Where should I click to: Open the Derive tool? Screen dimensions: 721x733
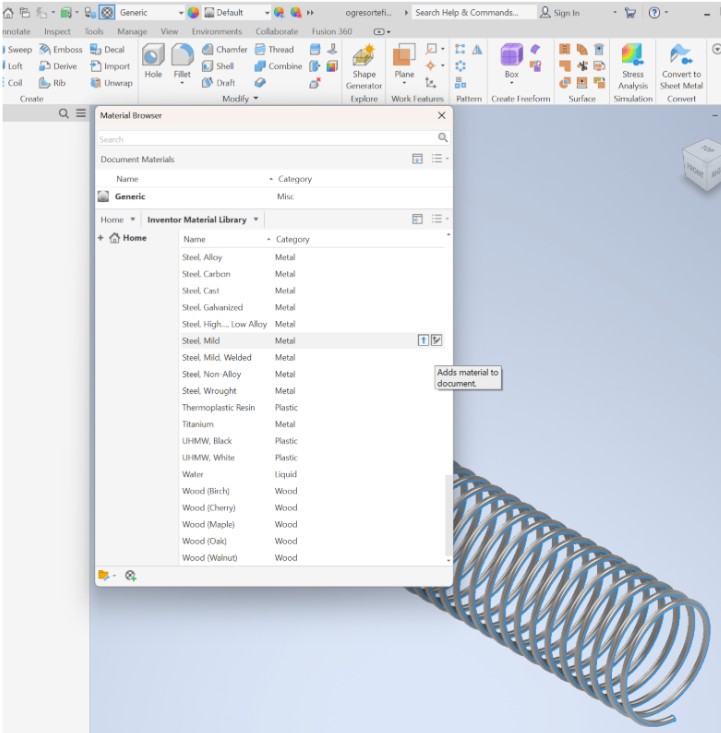pyautogui.click(x=58, y=66)
